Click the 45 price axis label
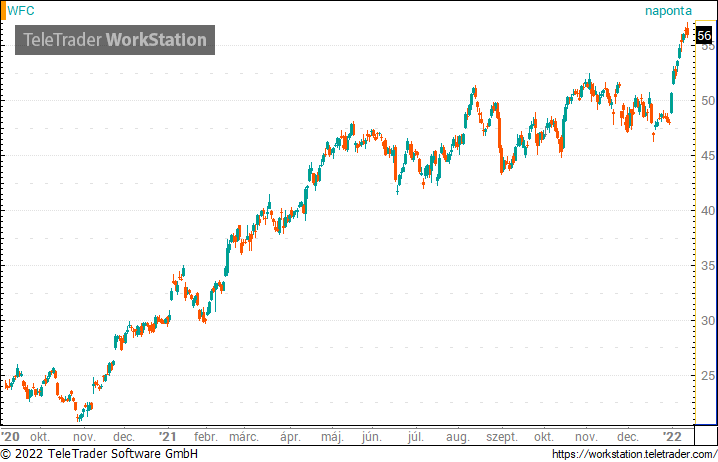718x462 pixels. 708,156
